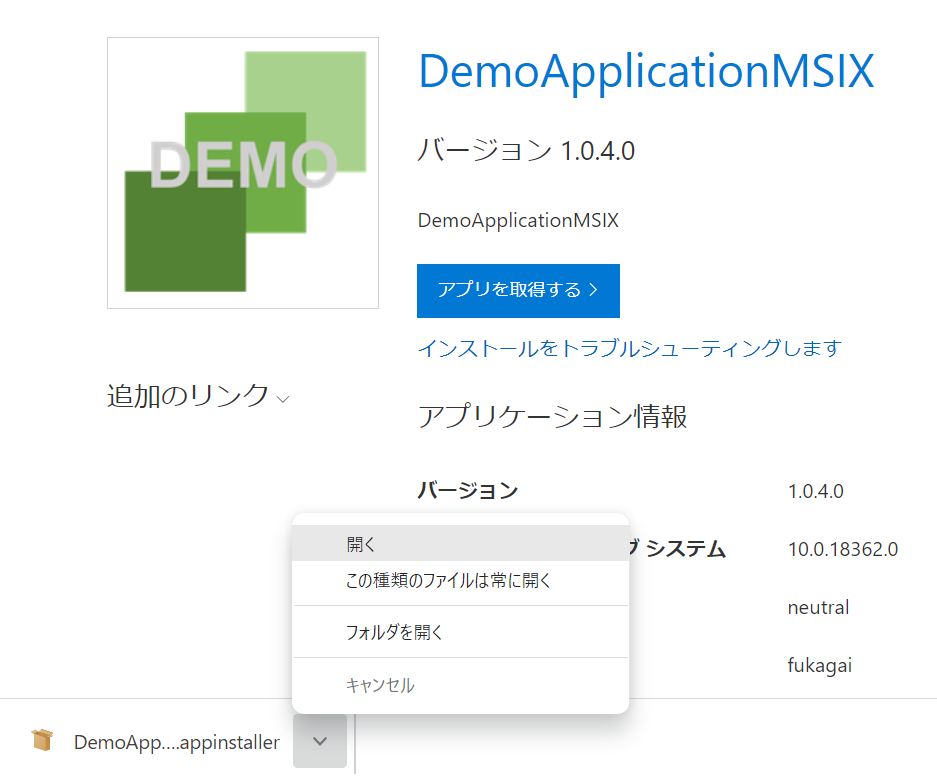Click the DemoApplicationMSIX description text

518,220
